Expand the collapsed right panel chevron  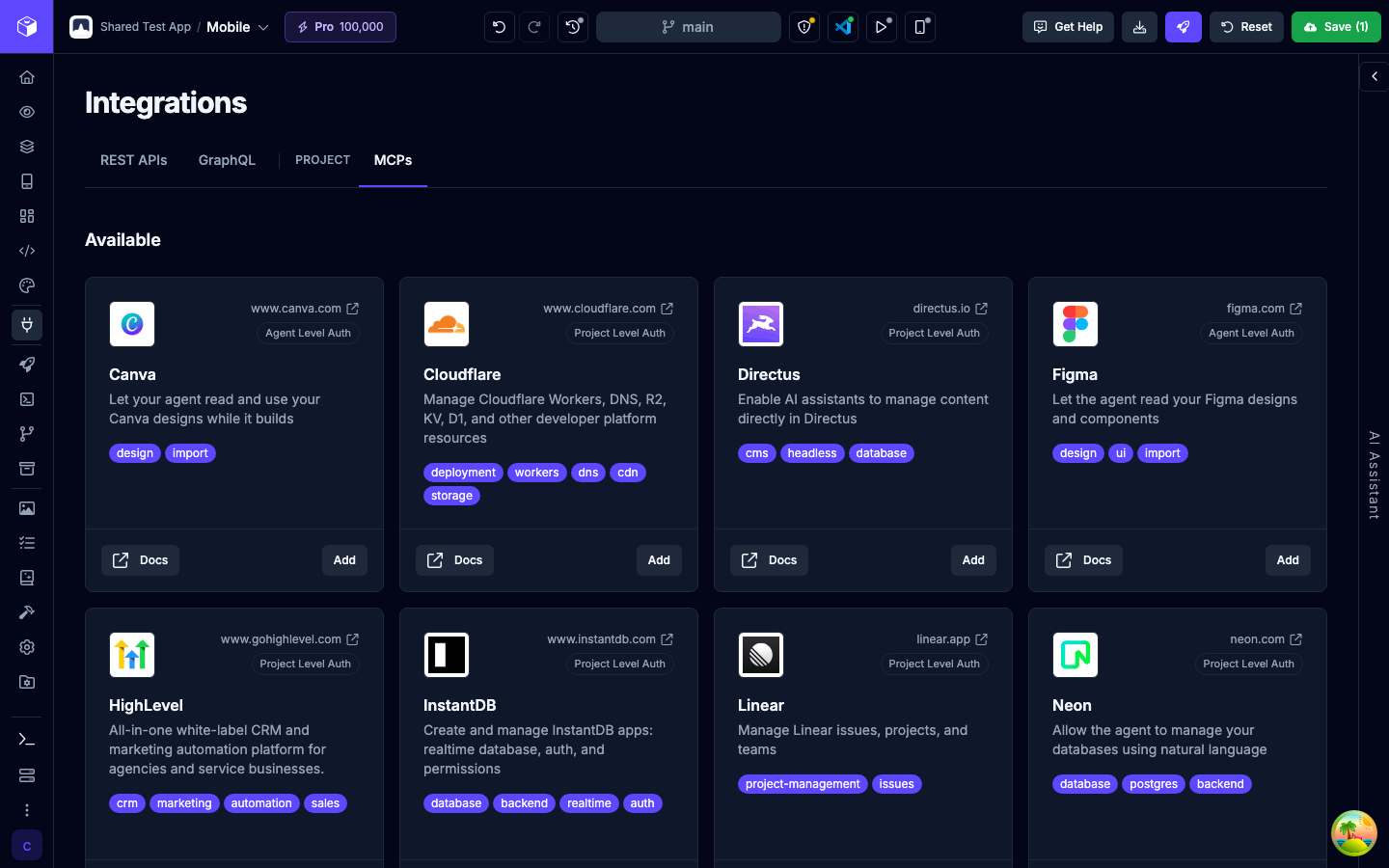click(1375, 76)
